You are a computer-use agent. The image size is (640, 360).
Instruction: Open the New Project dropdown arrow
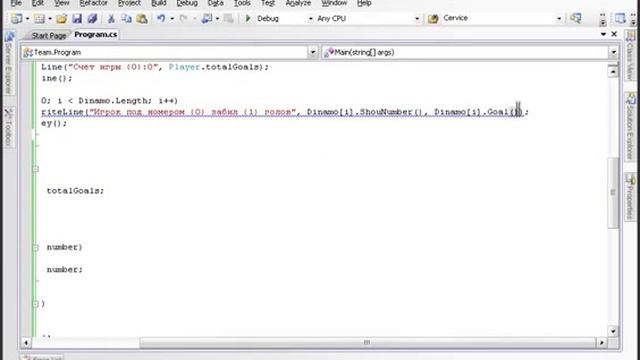point(27,19)
